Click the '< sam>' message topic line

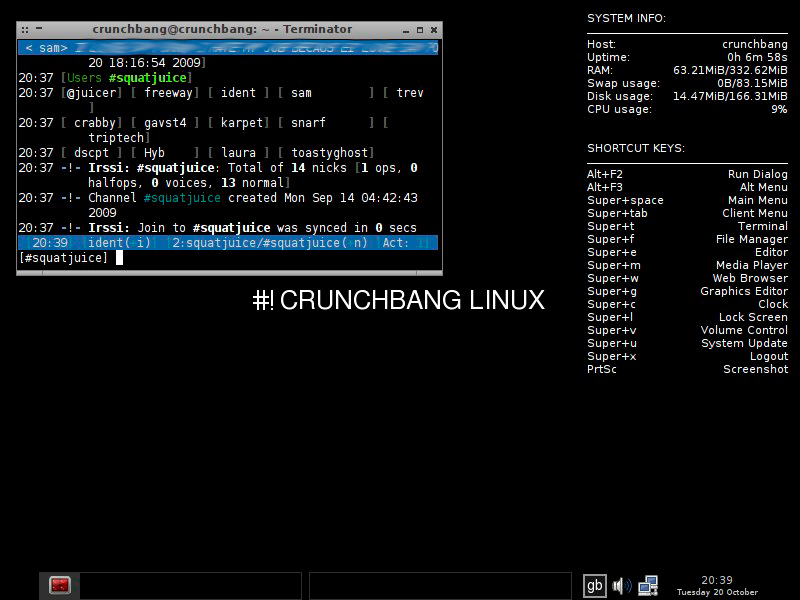pos(228,48)
